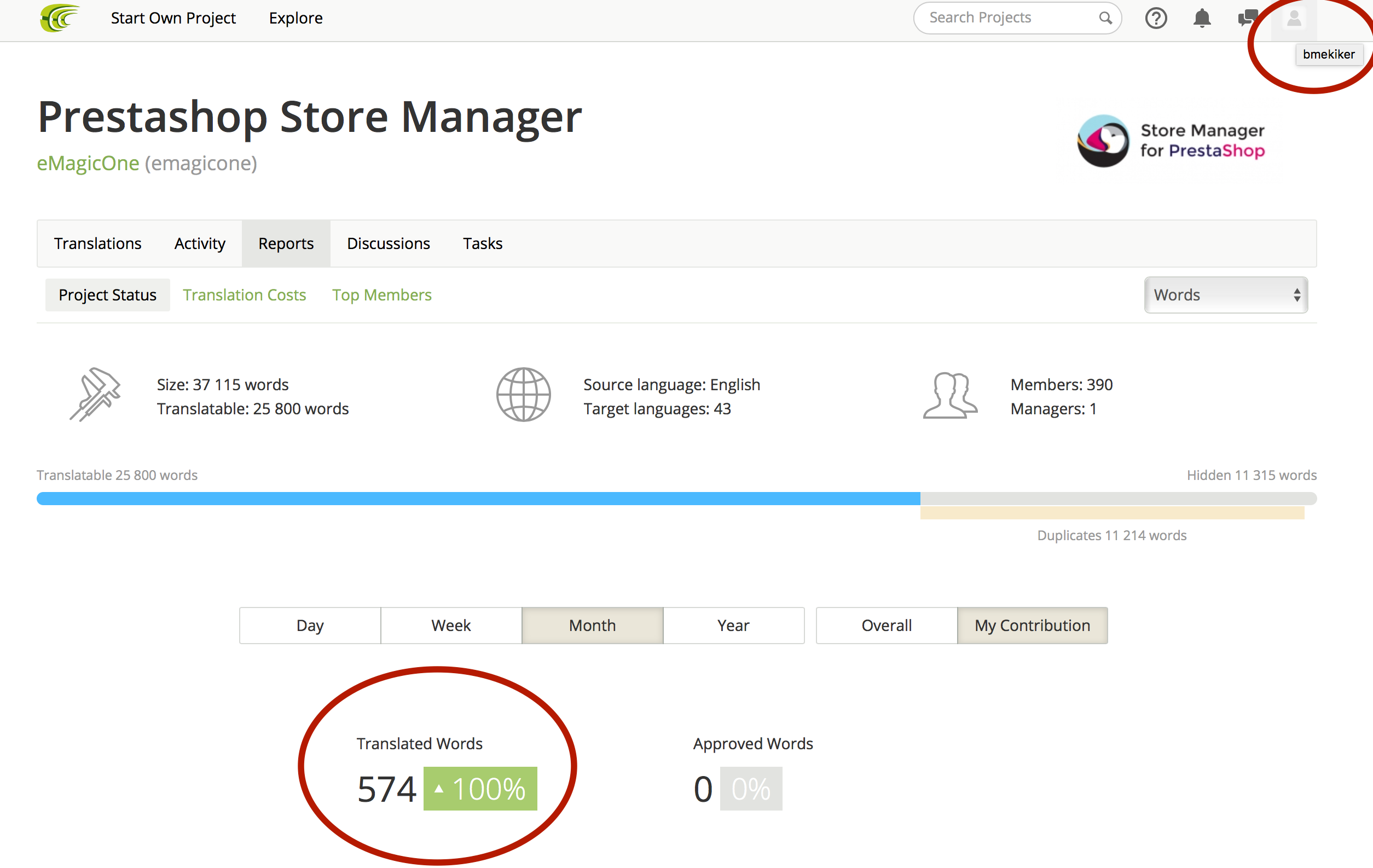Open the eMagicOne owner link
This screenshot has width=1373, height=868.
[x=88, y=163]
